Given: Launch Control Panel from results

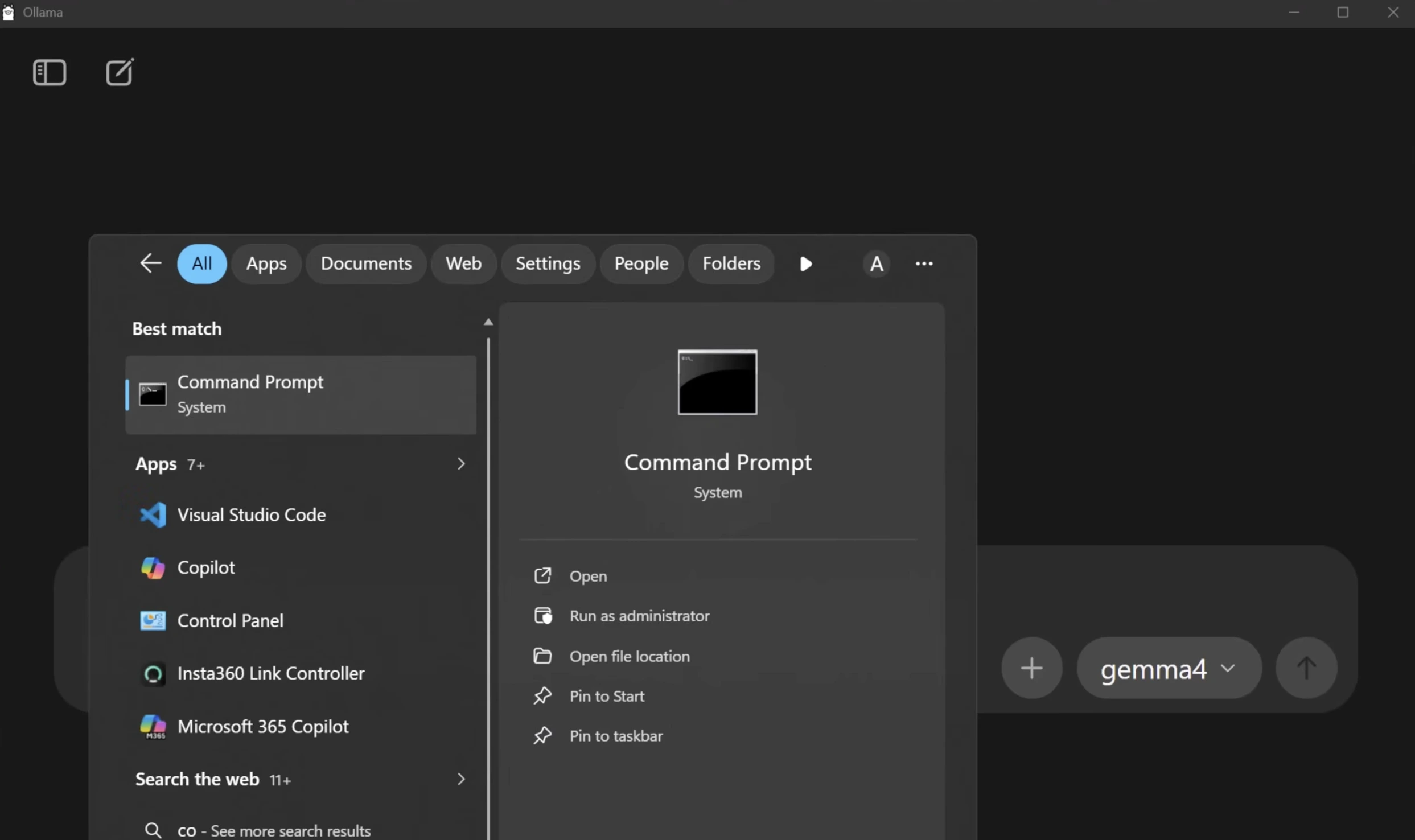Looking at the screenshot, I should click(230, 620).
